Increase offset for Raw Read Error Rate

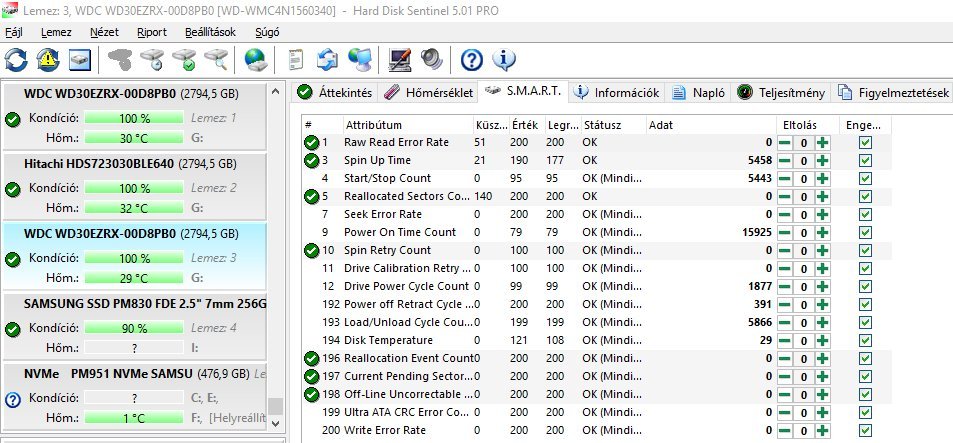pyautogui.click(x=822, y=143)
